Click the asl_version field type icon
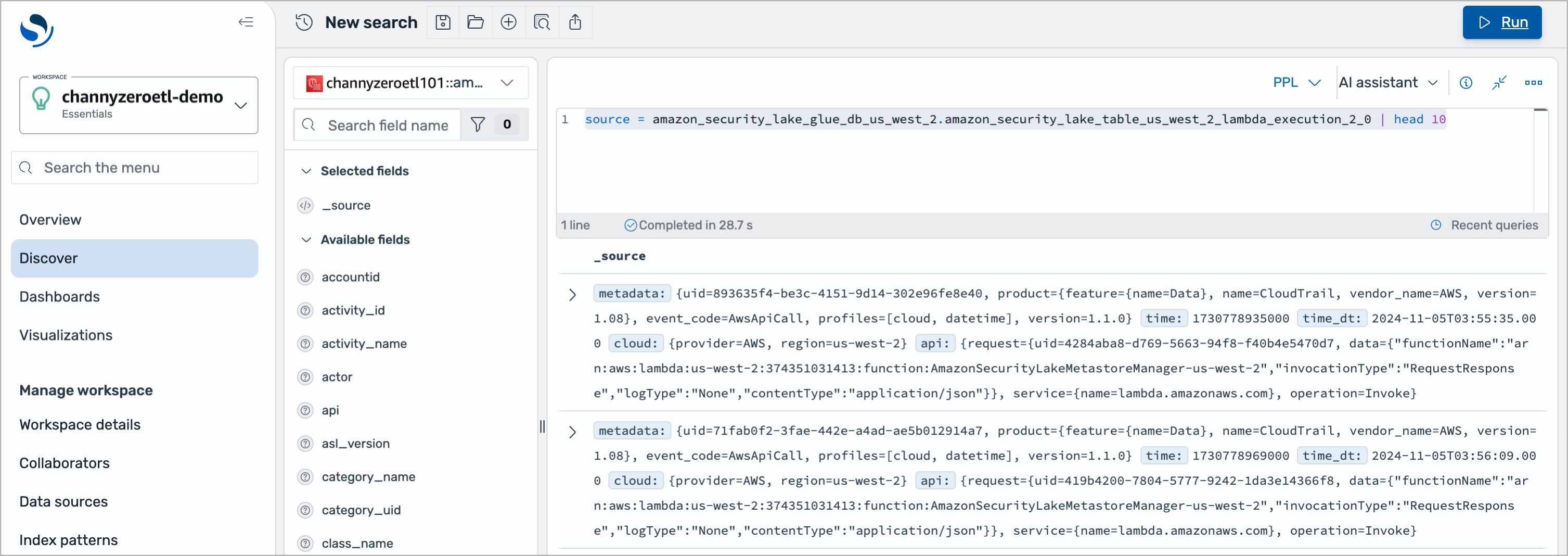This screenshot has width=1568, height=556. click(305, 444)
